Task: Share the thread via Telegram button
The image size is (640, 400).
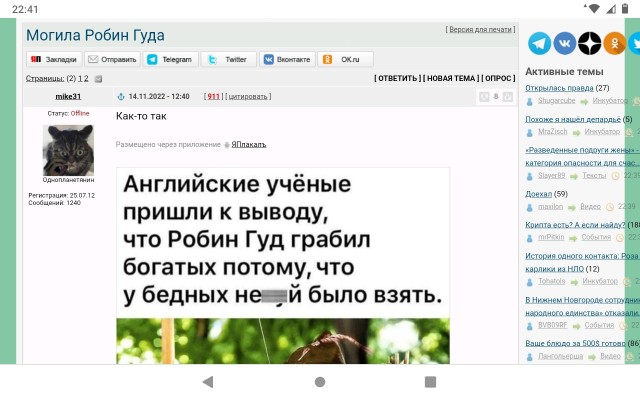Action: [x=171, y=60]
